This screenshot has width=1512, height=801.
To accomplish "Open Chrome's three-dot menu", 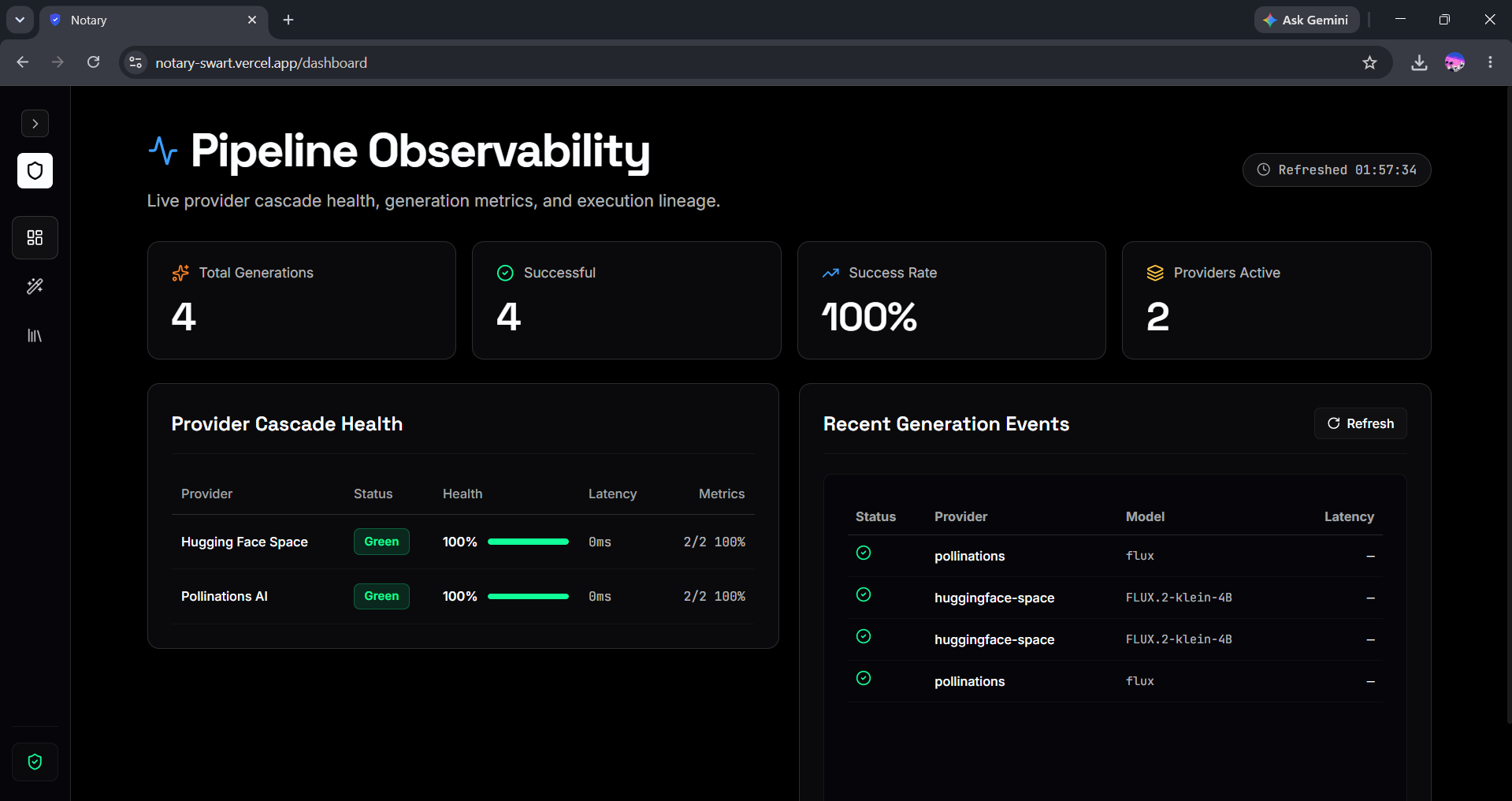I will pos(1490,62).
